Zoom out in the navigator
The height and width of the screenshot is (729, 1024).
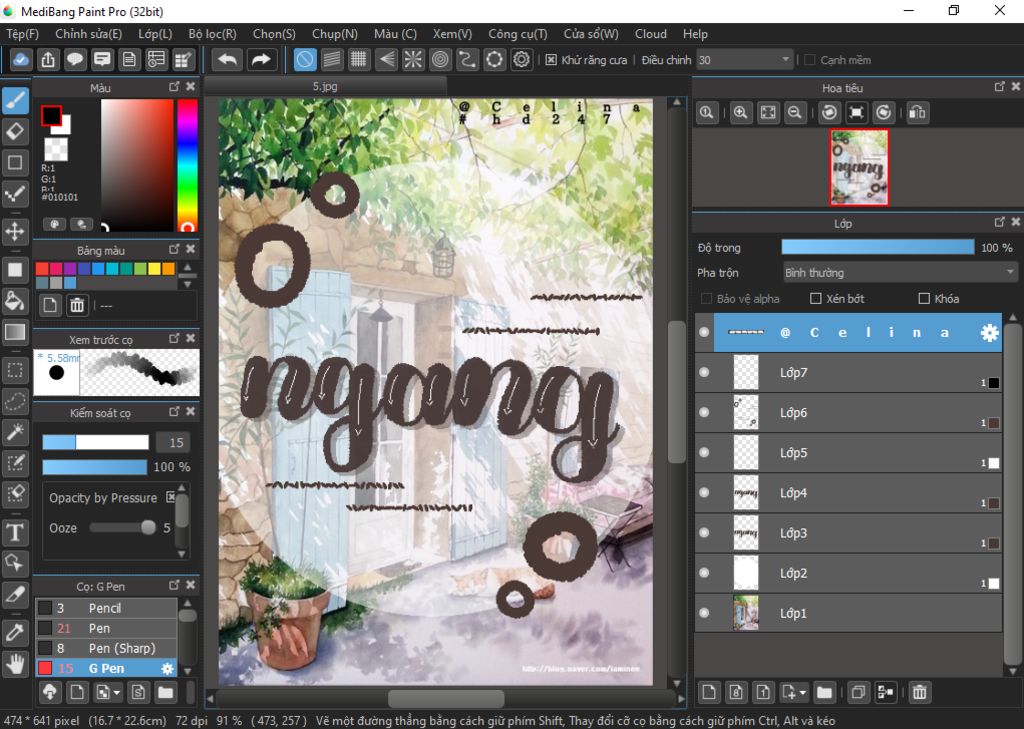click(795, 112)
